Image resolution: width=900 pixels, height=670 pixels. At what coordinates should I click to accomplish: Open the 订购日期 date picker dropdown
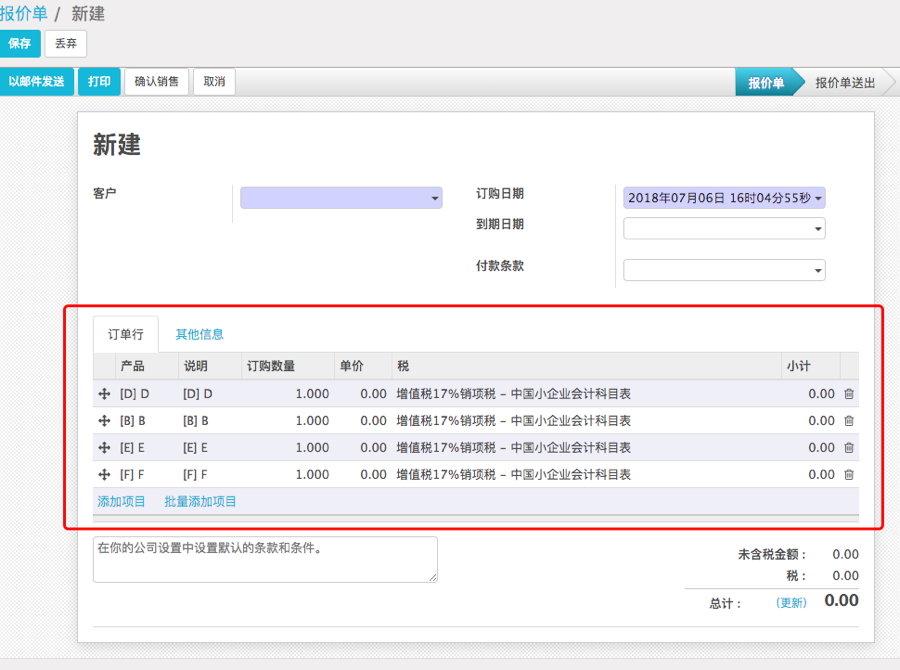click(x=724, y=198)
